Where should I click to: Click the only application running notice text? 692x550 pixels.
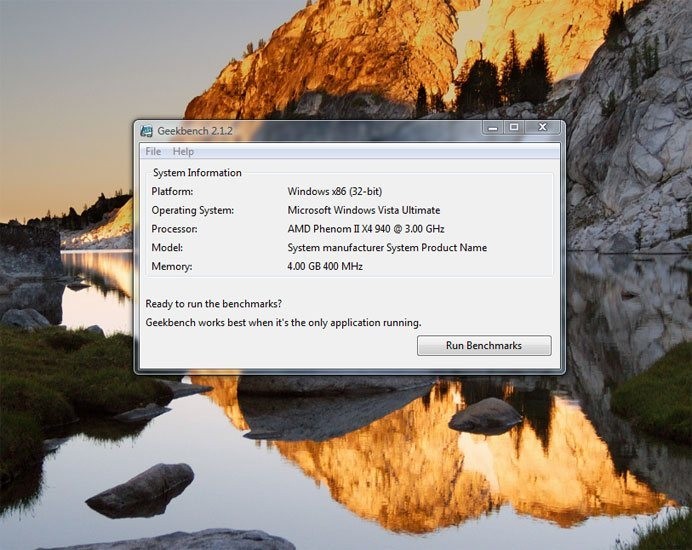pos(283,323)
